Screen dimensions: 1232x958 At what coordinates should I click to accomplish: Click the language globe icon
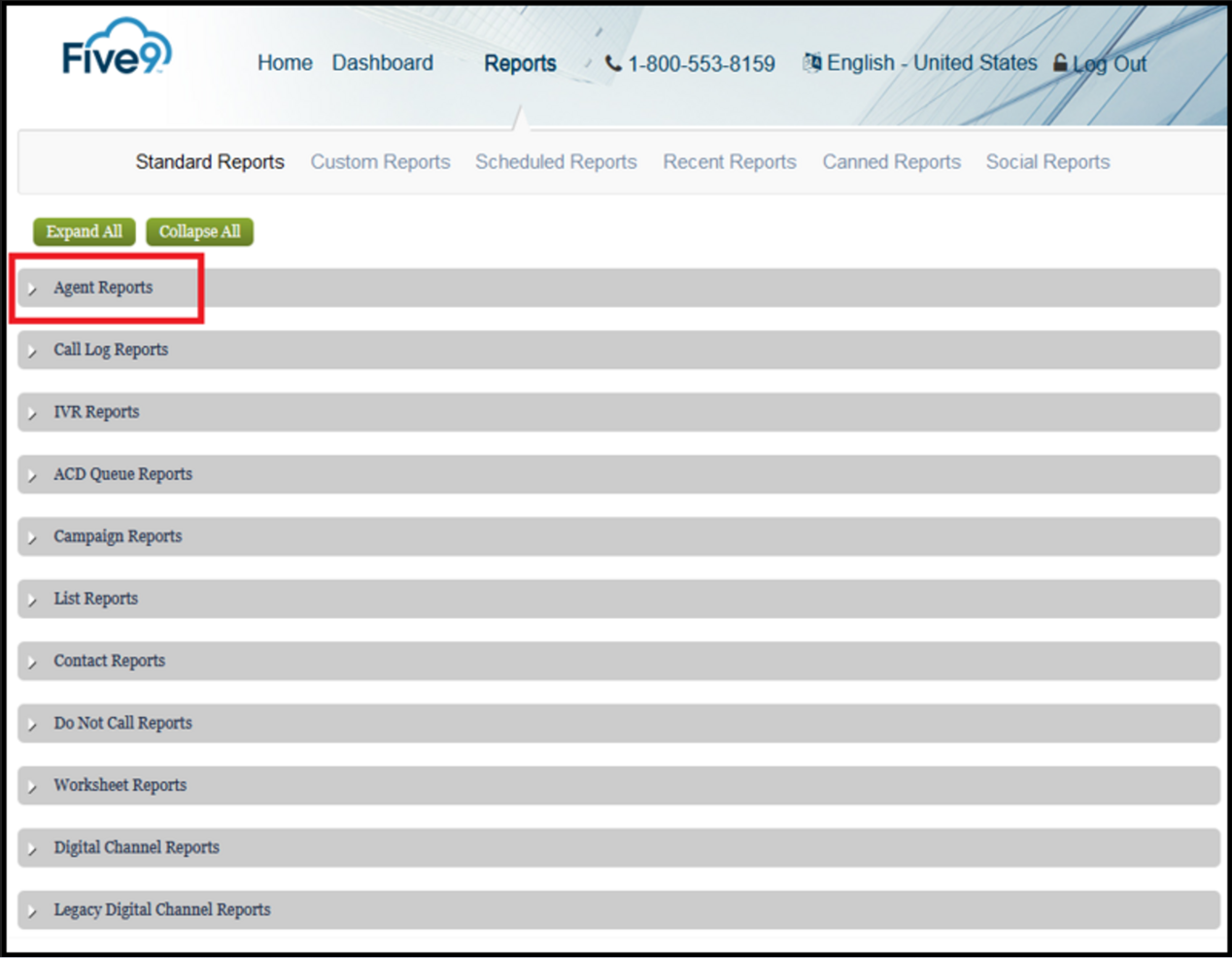pyautogui.click(x=812, y=63)
